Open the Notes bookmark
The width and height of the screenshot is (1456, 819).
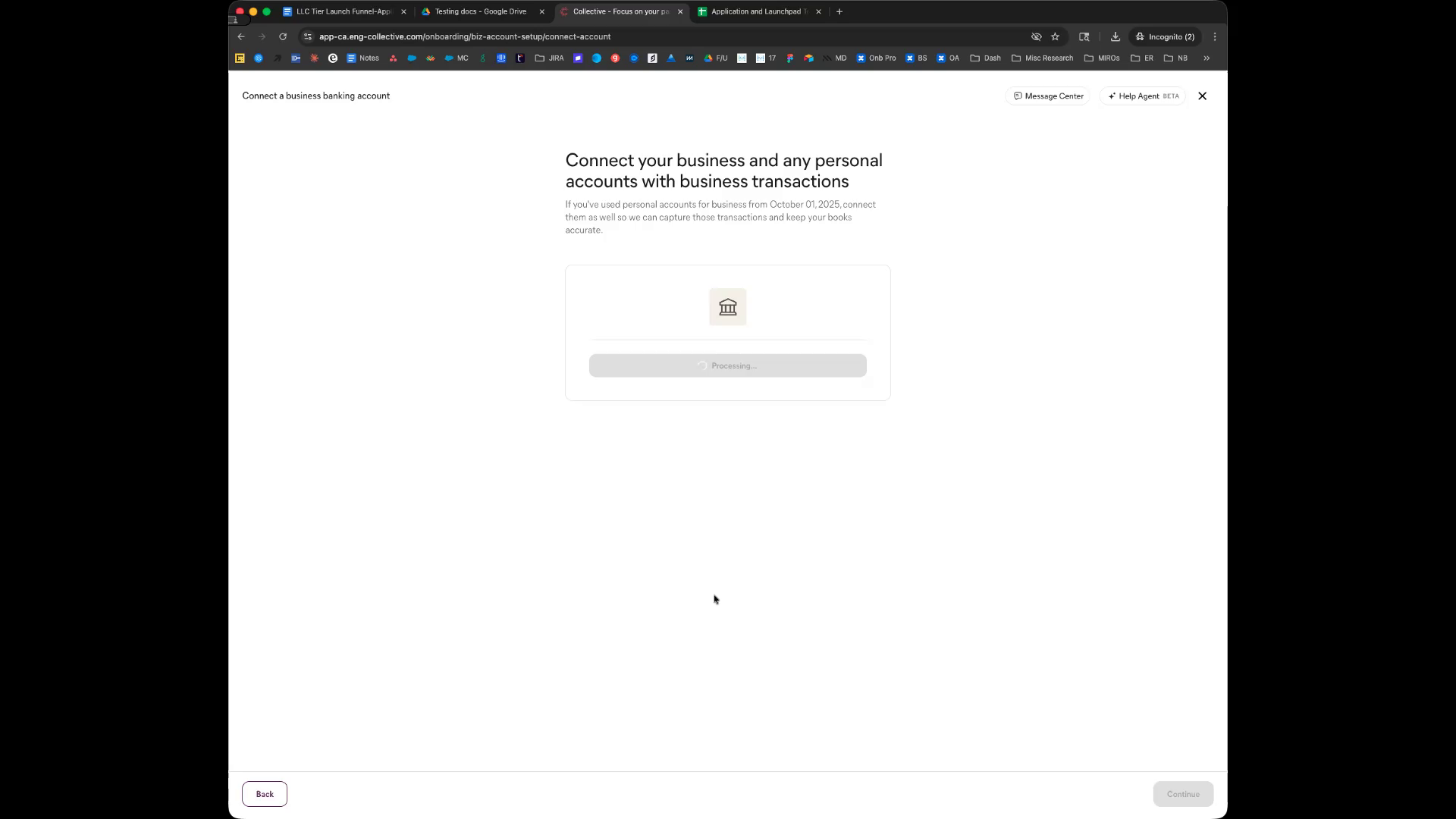(x=362, y=58)
